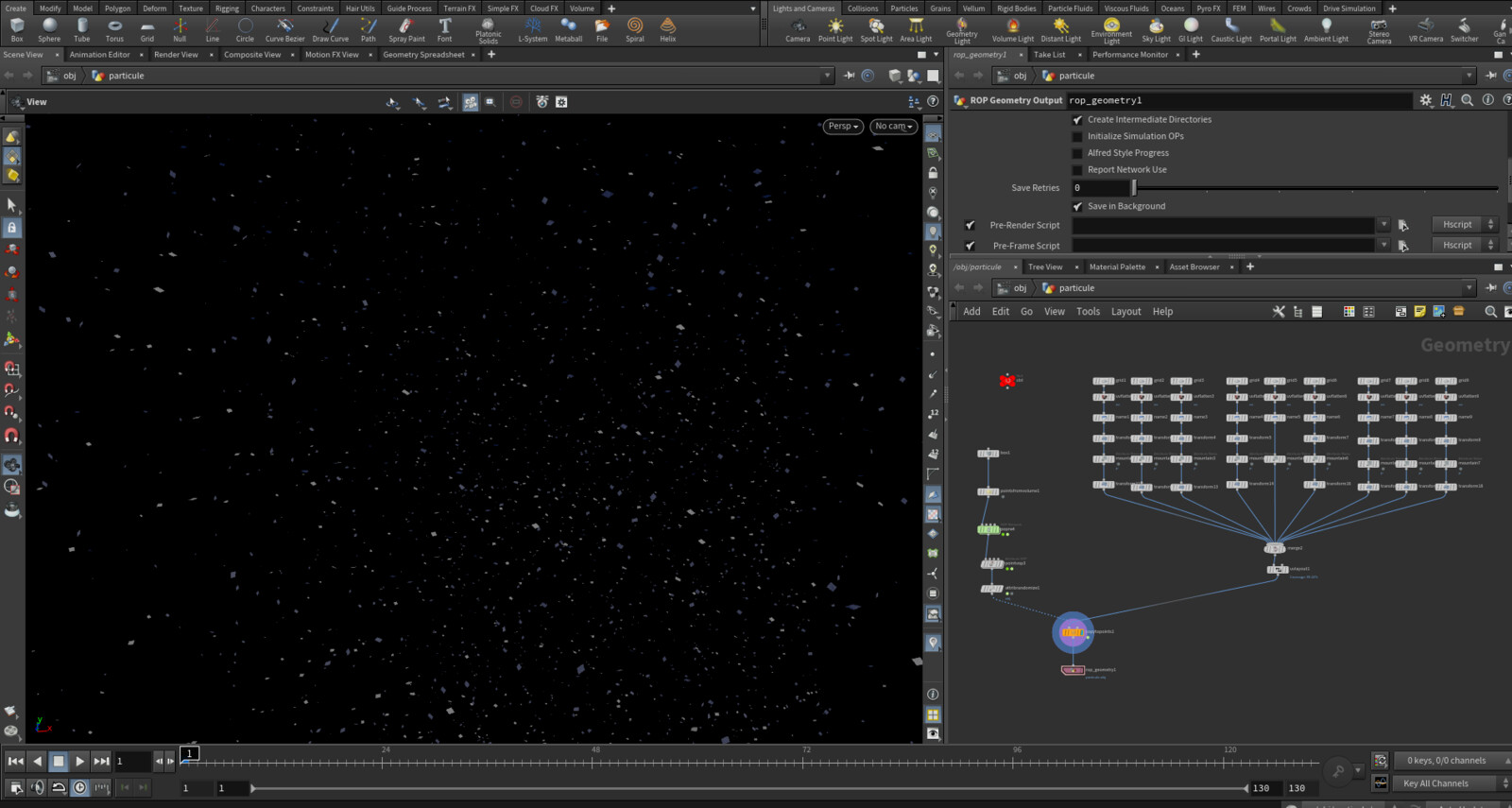The image size is (1512, 808).
Task: Open the Key All Channels dropdown
Action: point(1452,783)
